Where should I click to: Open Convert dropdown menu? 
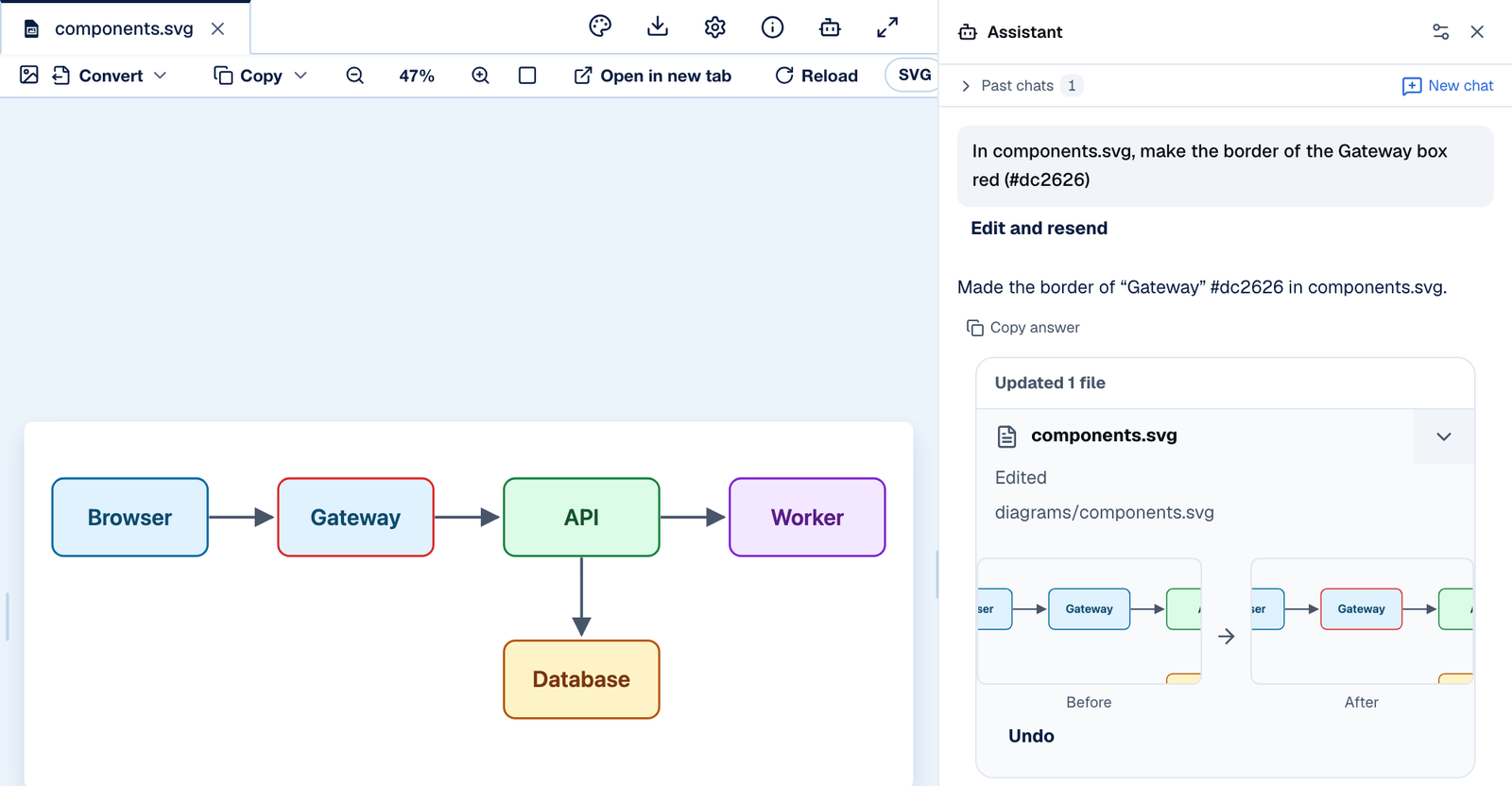(110, 76)
